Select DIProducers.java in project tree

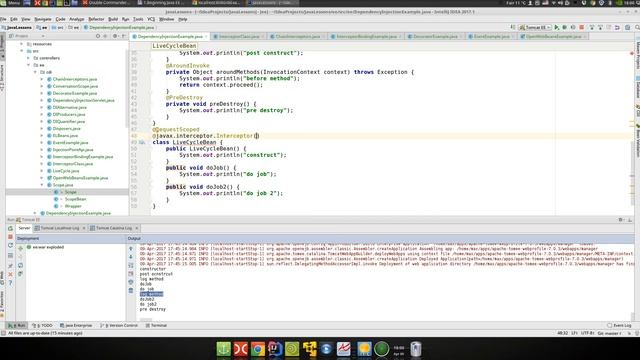pos(69,114)
